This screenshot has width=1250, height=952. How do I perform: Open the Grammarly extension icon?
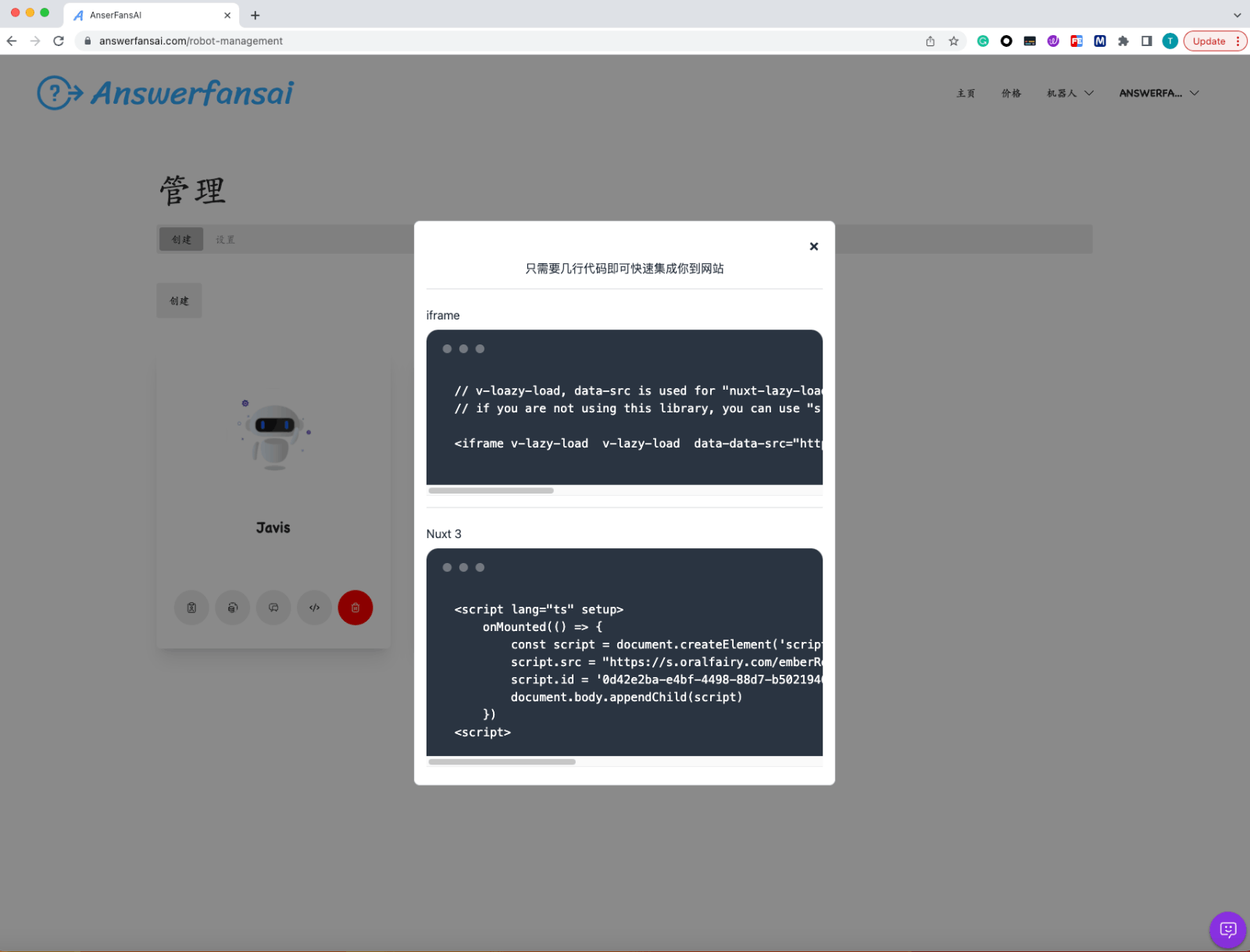(983, 41)
